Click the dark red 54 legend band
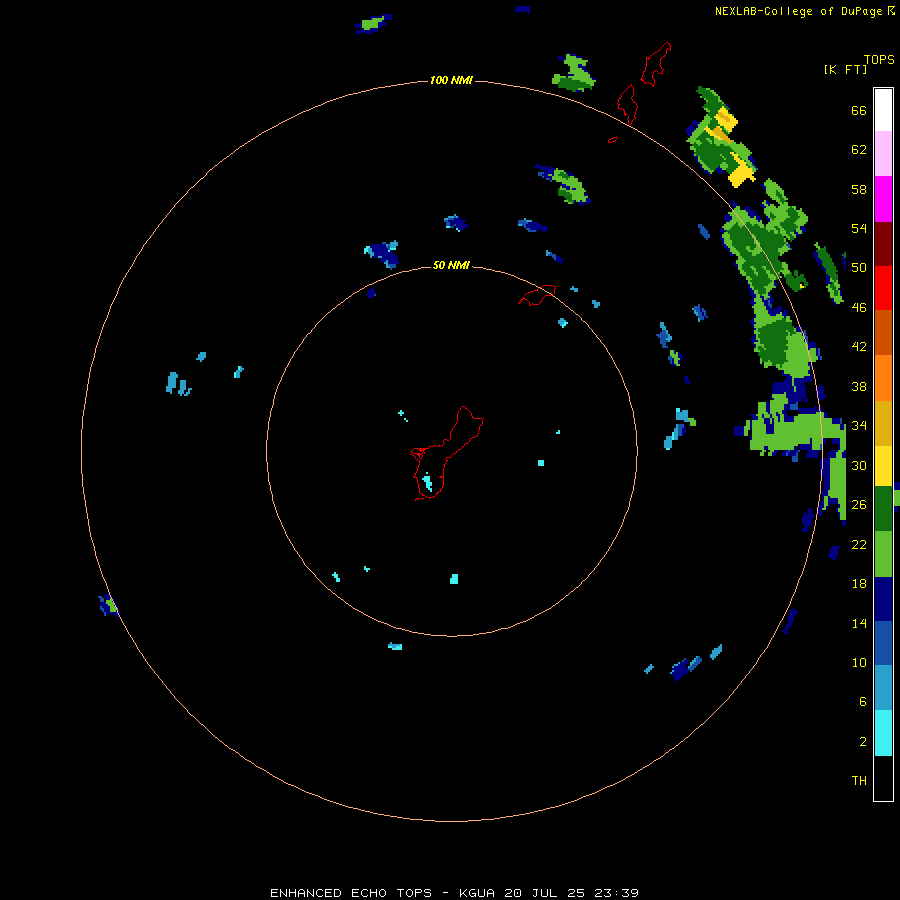Viewport: 900px width, 900px height. (x=883, y=244)
